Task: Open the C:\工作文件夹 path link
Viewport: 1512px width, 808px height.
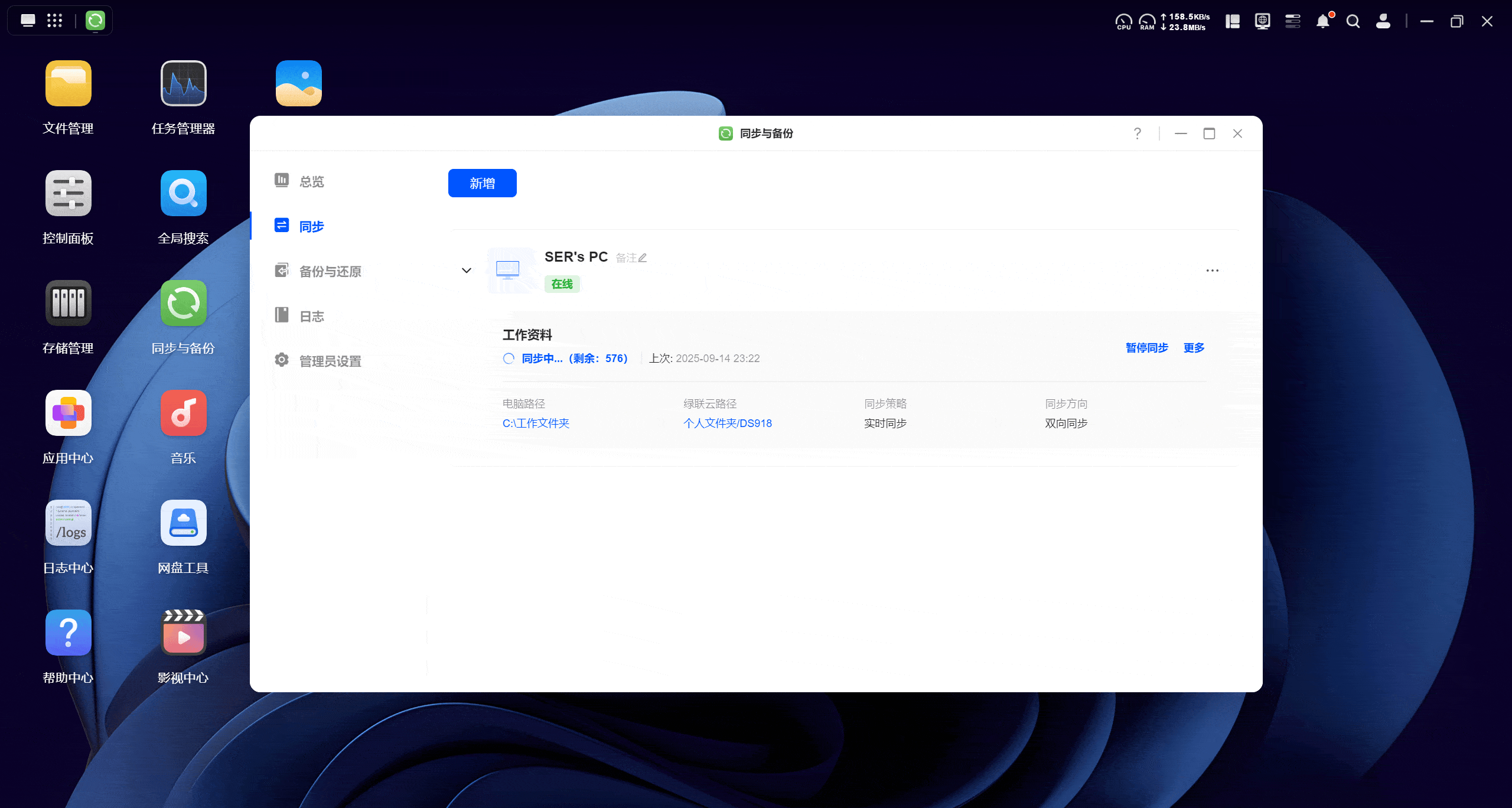Action: click(536, 423)
